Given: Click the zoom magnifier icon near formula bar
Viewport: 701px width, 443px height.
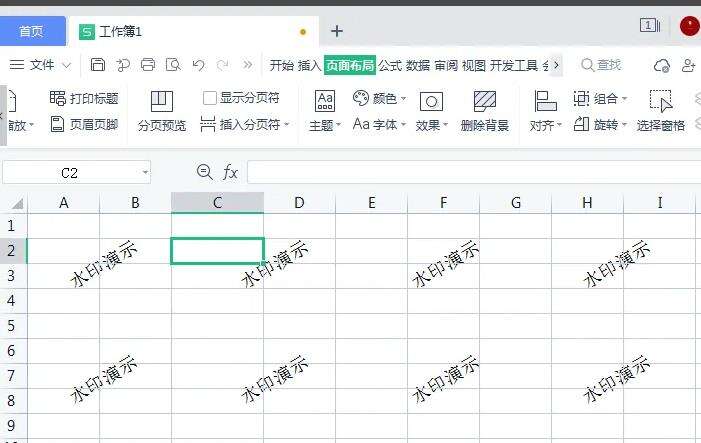Looking at the screenshot, I should [205, 172].
